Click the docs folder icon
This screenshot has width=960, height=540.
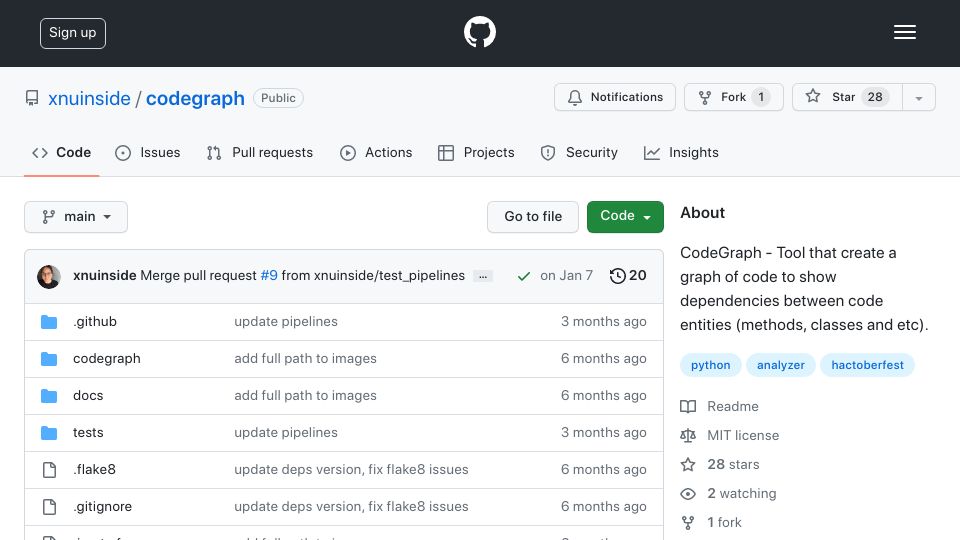[x=49, y=396]
